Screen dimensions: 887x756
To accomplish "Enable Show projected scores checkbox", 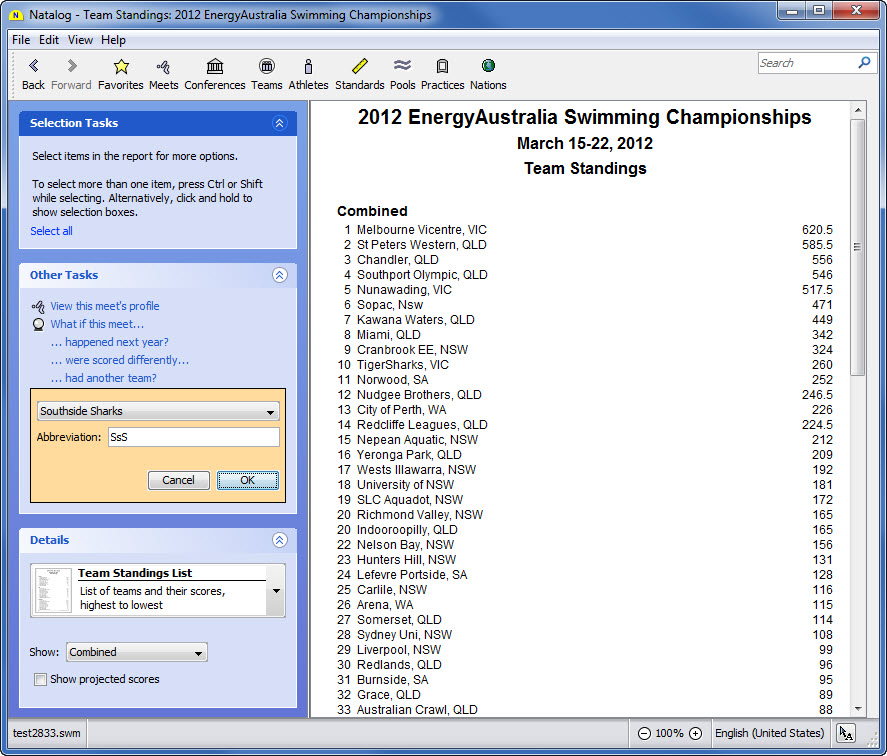I will 41,680.
